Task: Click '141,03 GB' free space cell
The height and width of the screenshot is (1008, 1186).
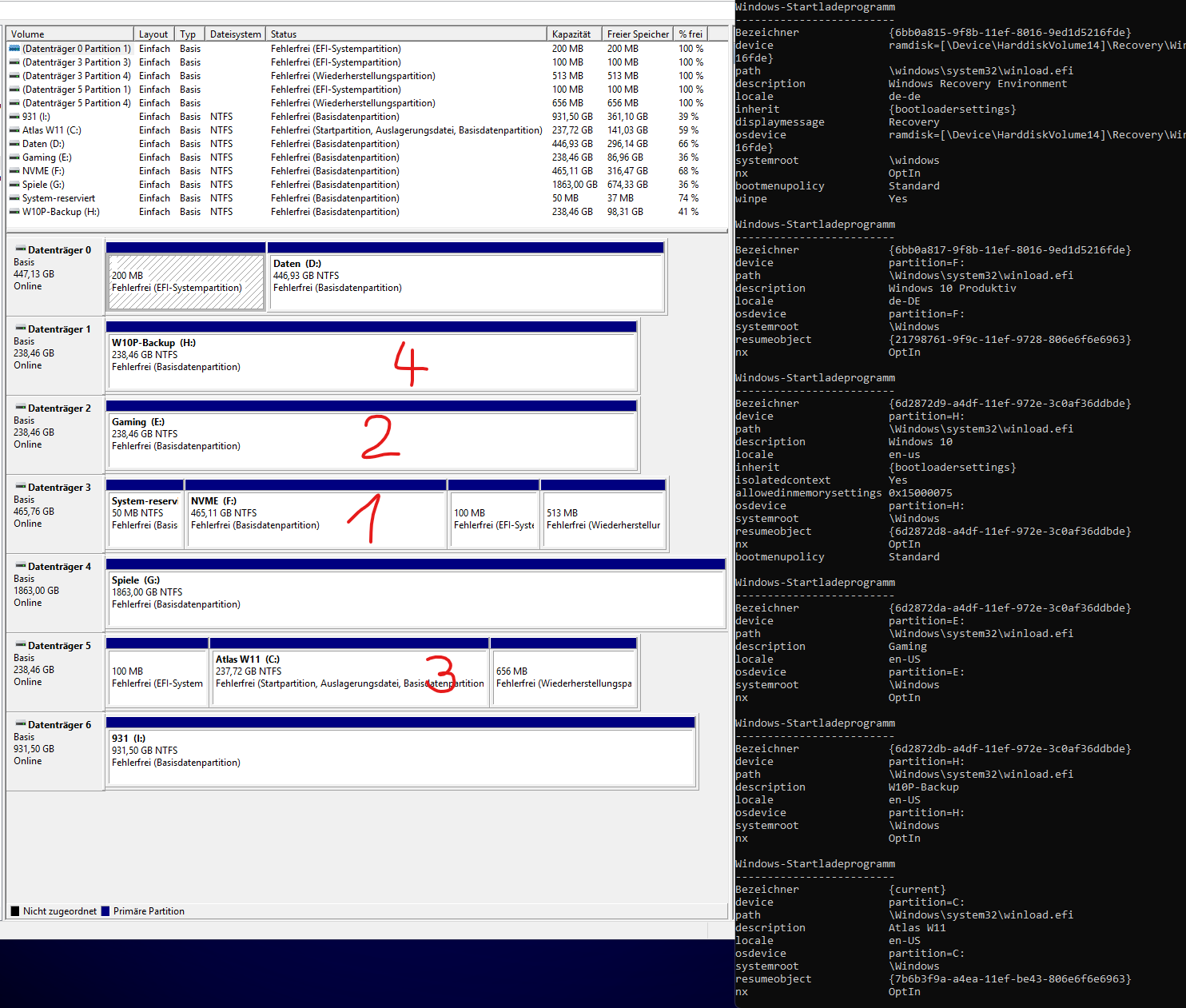Action: point(627,130)
